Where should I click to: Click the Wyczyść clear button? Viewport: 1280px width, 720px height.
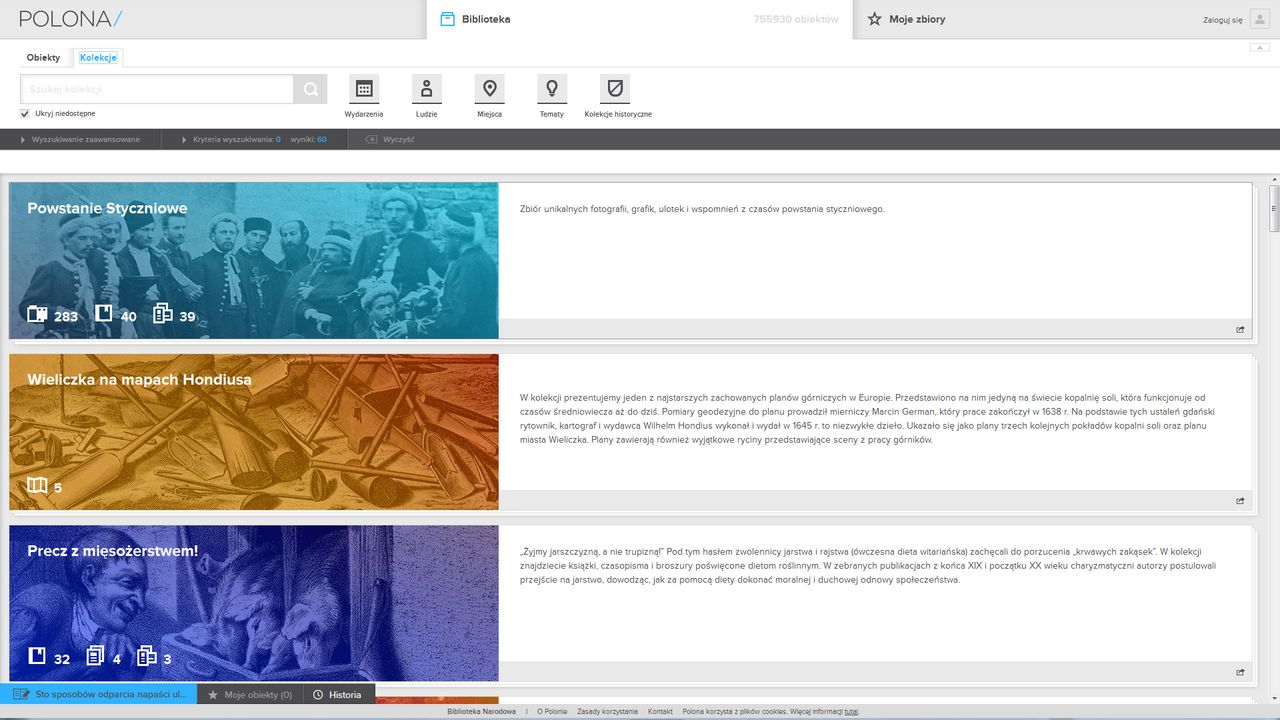click(390, 140)
